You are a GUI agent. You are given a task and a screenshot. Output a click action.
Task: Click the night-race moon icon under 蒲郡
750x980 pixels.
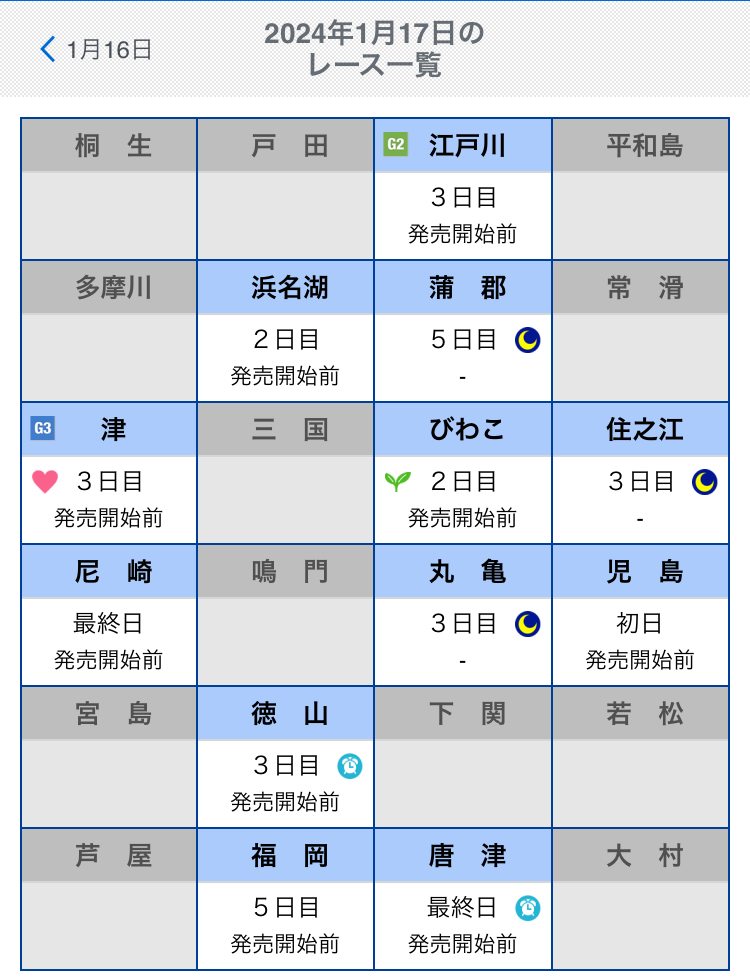(528, 340)
